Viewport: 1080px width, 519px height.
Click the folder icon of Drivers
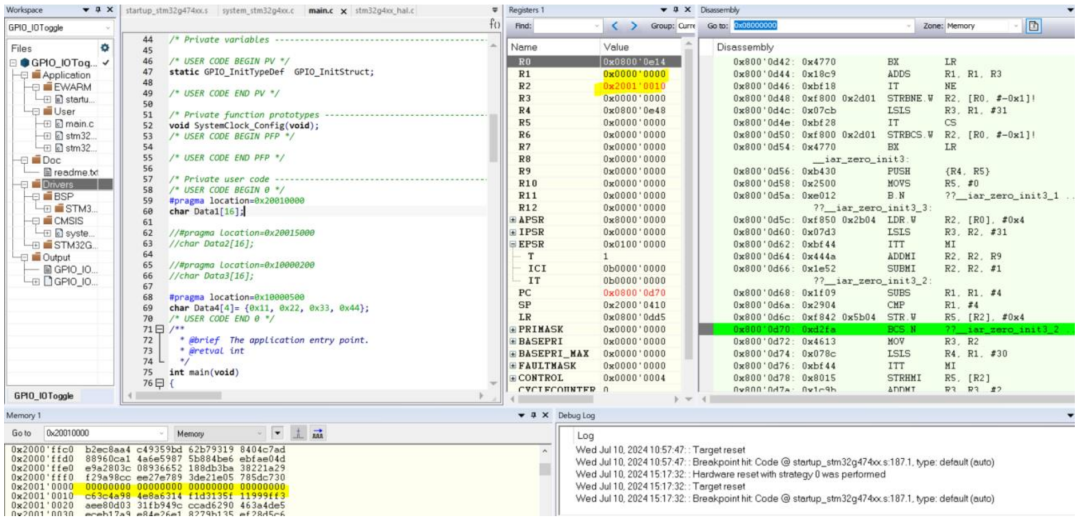[37, 184]
